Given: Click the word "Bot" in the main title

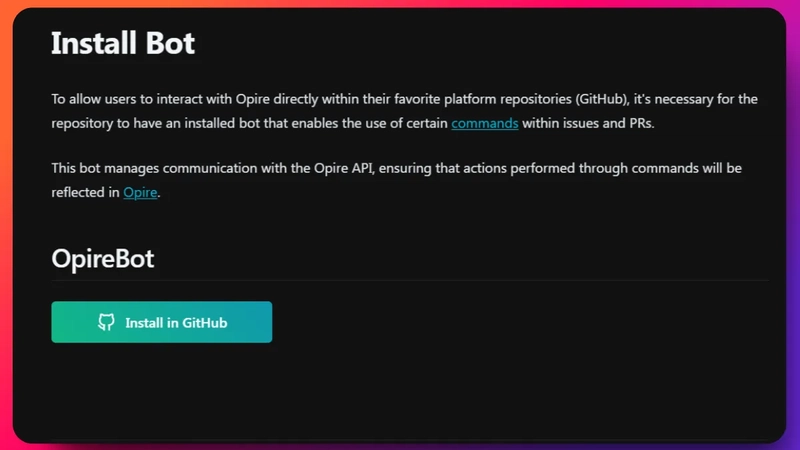Looking at the screenshot, I should (170, 43).
